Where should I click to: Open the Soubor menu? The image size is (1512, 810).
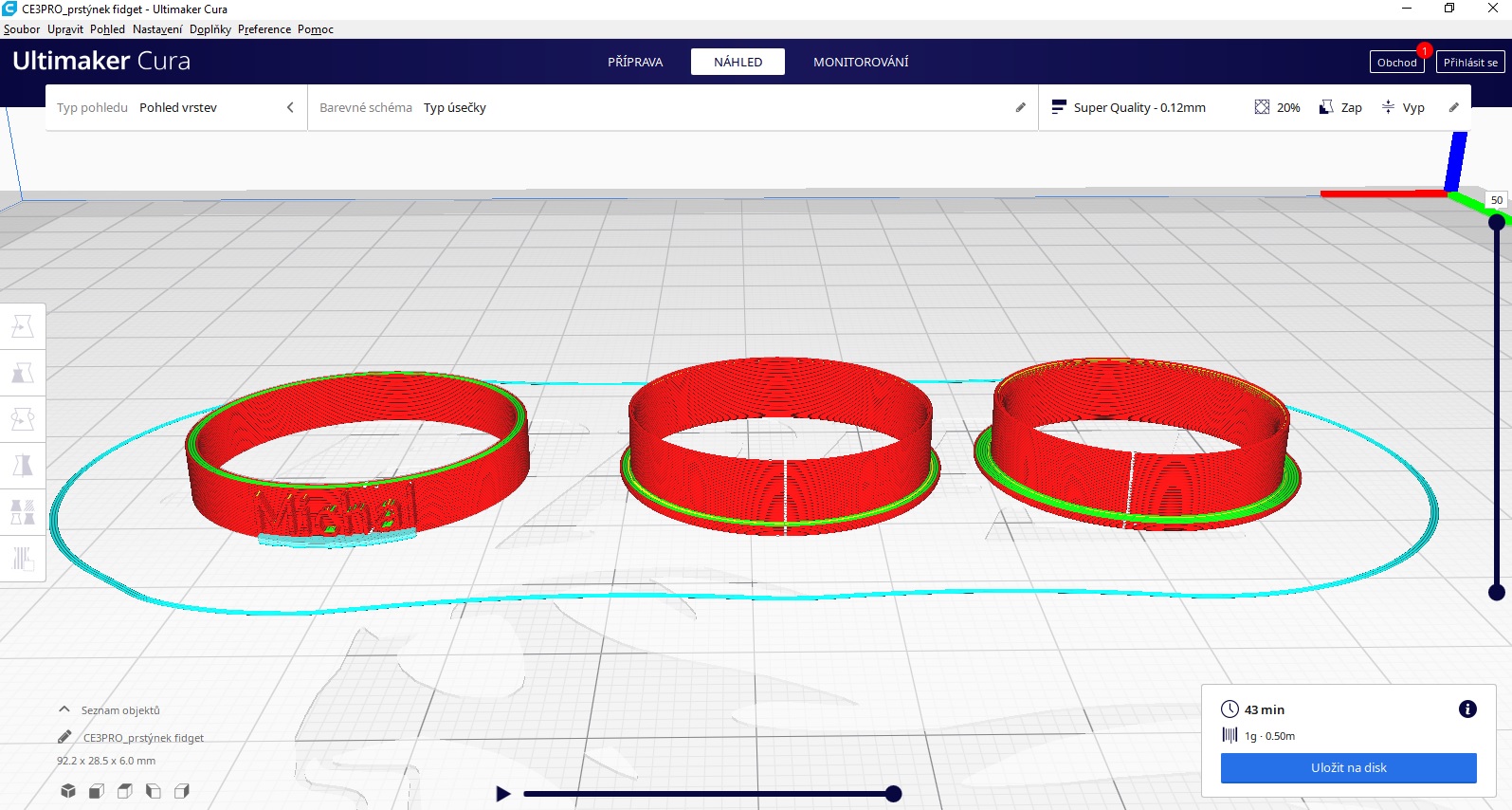pos(22,29)
